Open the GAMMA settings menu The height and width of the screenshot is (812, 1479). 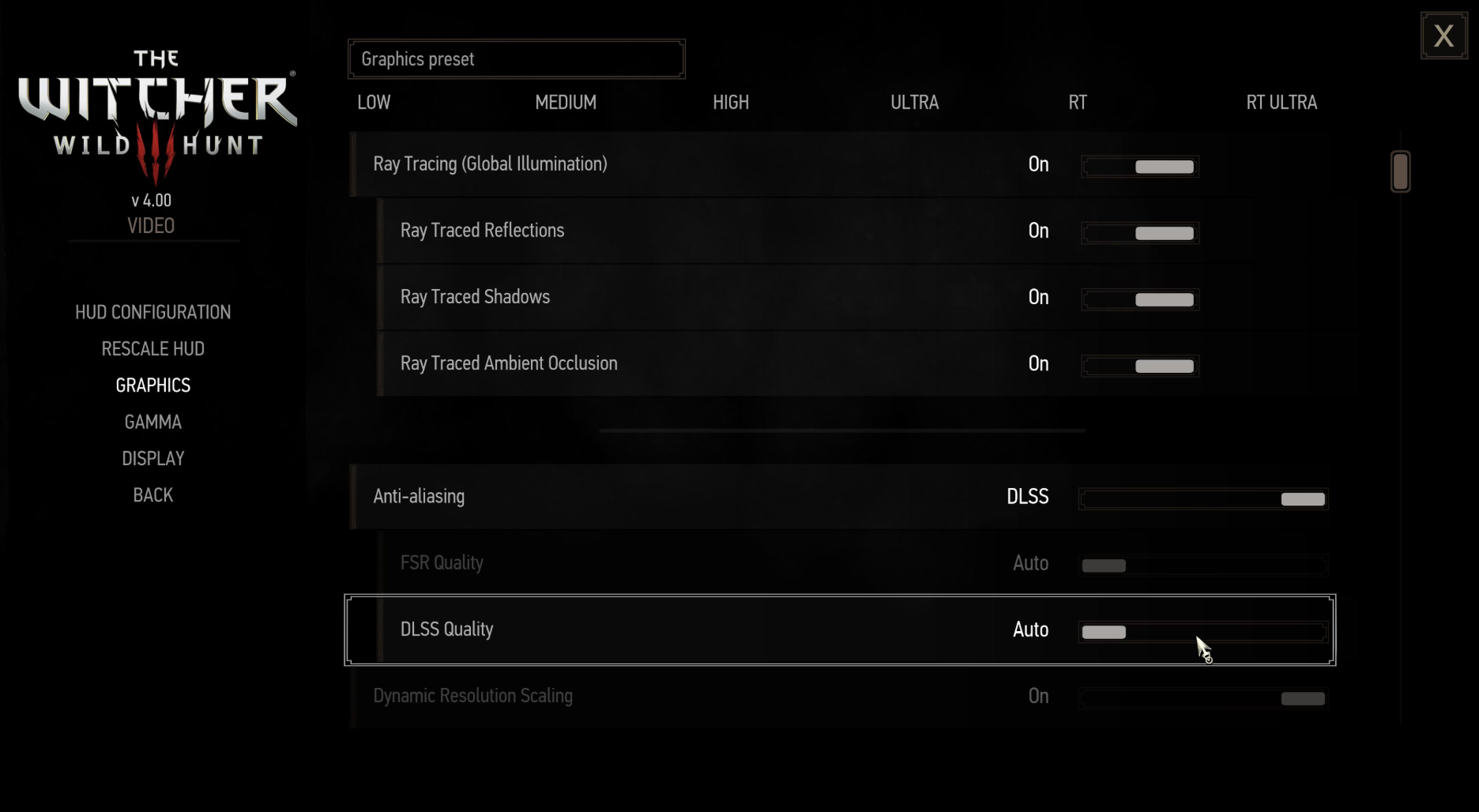click(153, 422)
